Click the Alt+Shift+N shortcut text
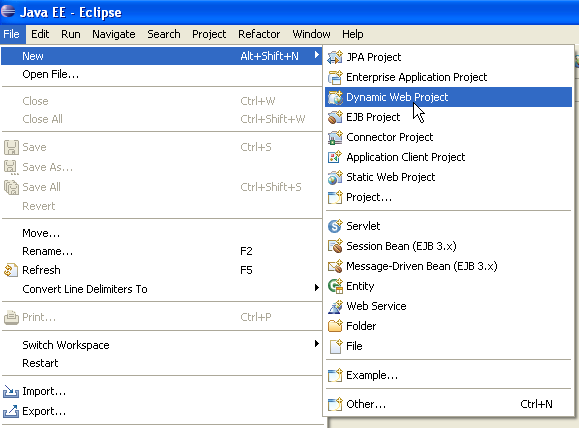The image size is (579, 428). coord(269,56)
